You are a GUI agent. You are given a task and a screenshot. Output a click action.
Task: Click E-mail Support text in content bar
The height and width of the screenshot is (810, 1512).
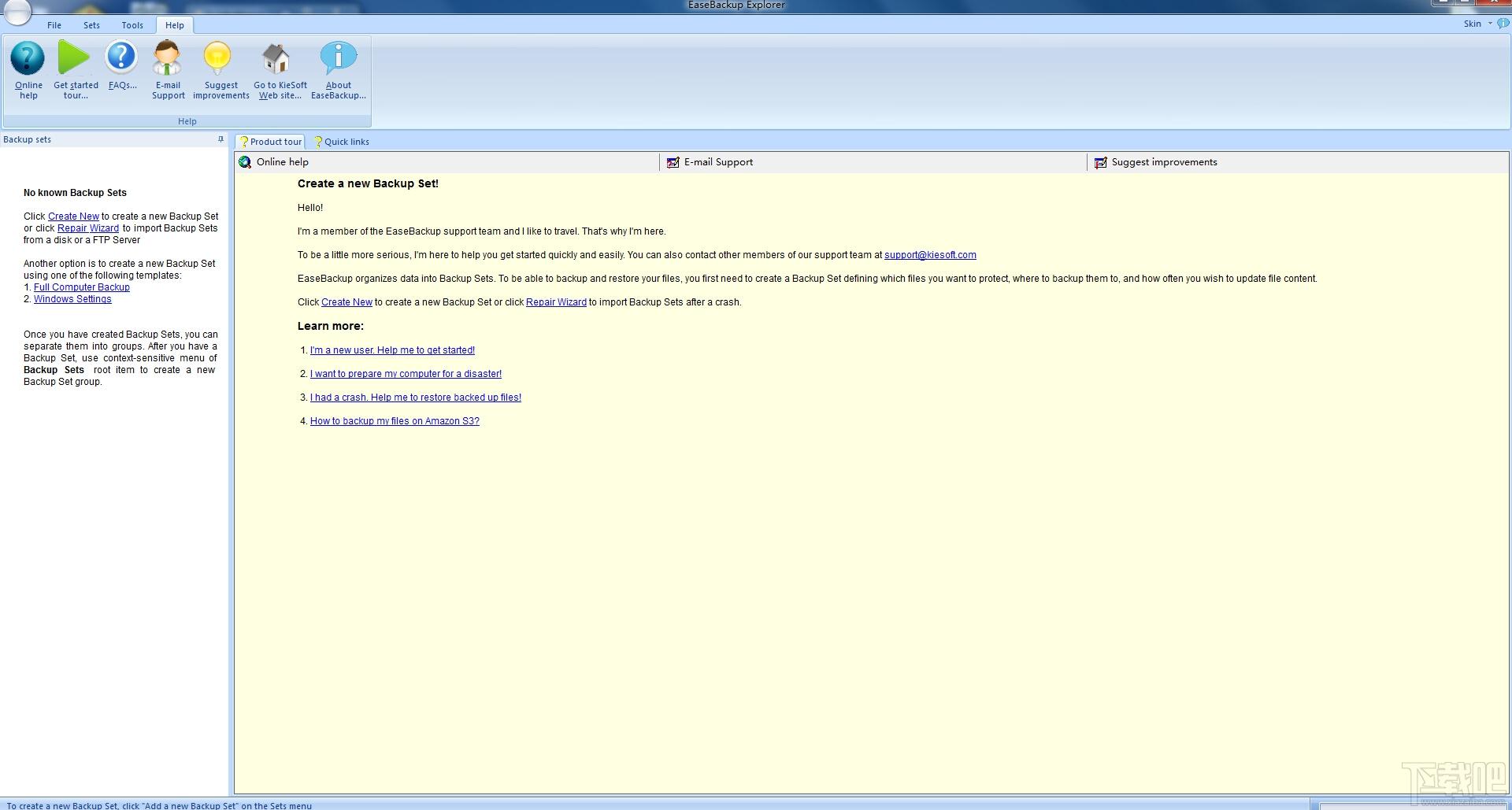(x=718, y=162)
